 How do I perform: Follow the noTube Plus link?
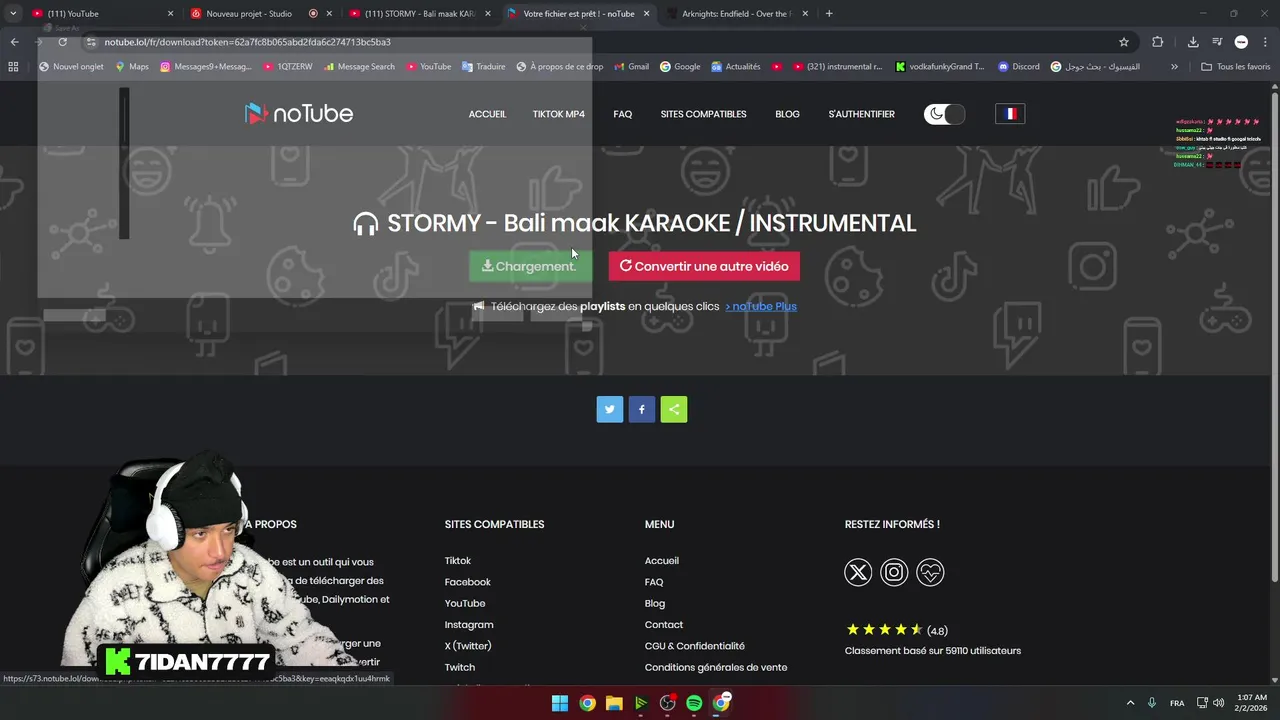coord(761,306)
